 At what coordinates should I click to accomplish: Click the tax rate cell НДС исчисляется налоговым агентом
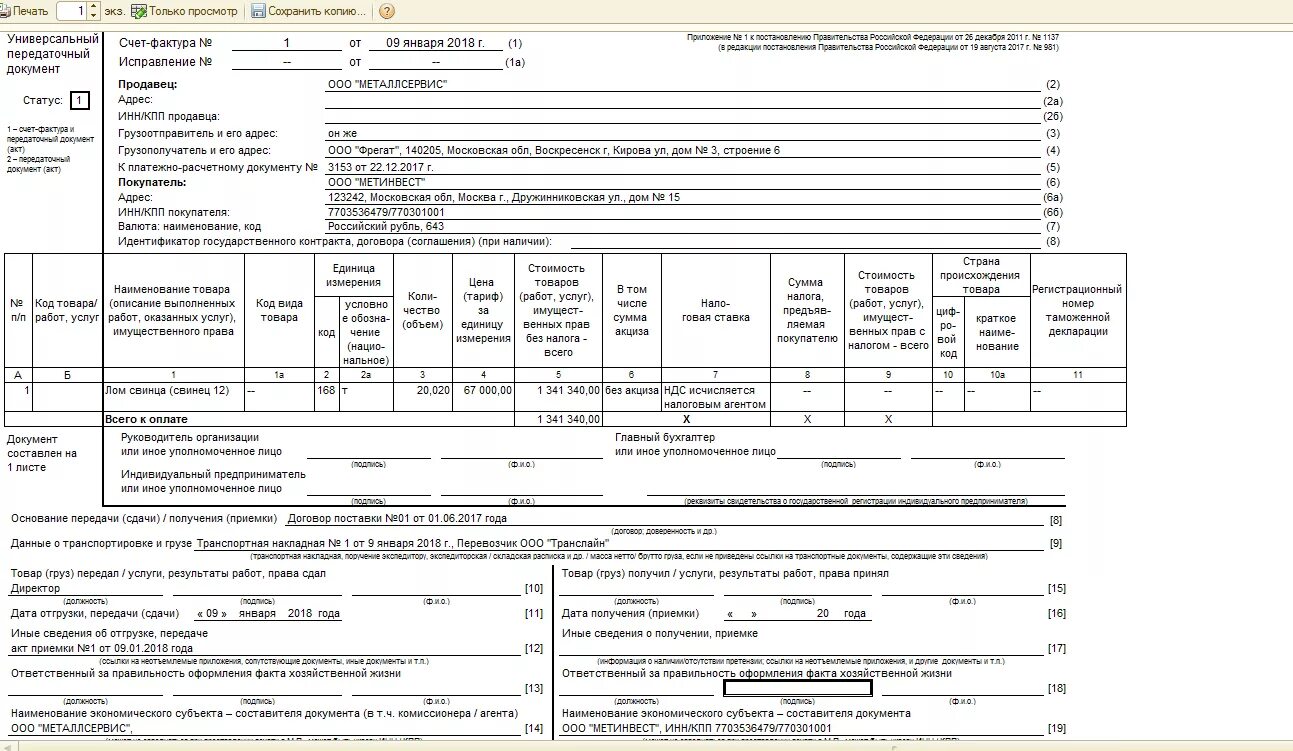point(716,397)
